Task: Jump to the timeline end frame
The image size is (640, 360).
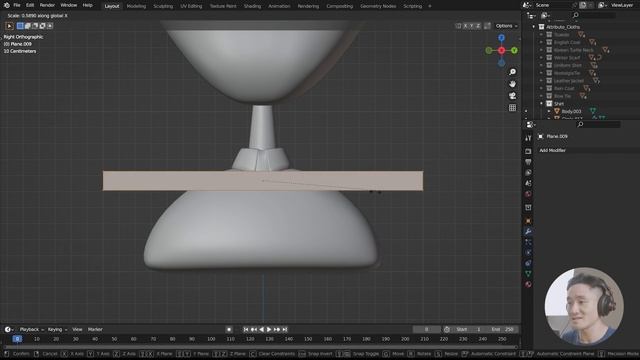Action: (285, 329)
